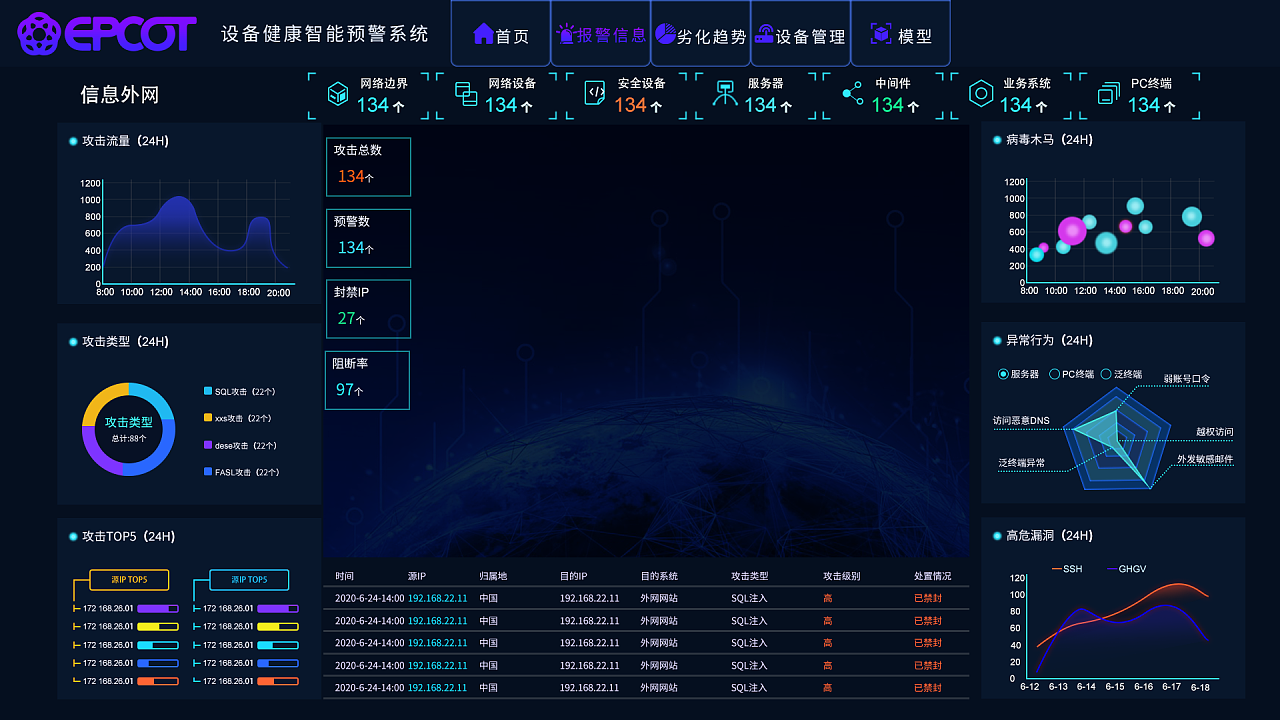Click the 源IP TOP5 yellow tab
1280x720 pixels.
click(129, 580)
